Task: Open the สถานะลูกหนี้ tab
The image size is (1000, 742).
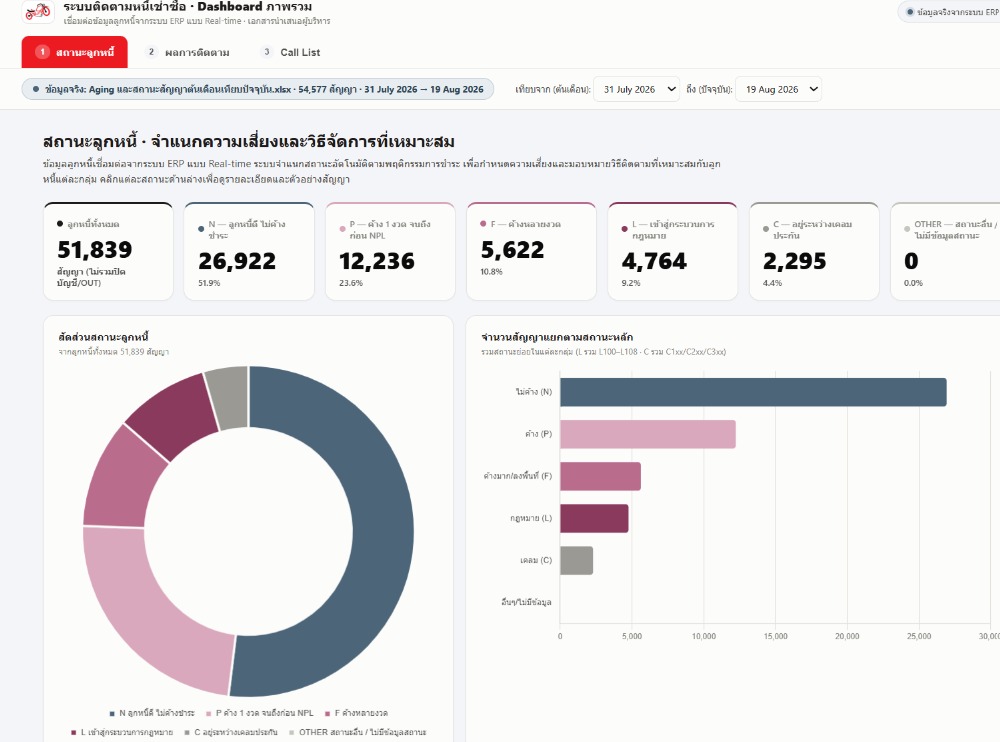Action: tap(75, 52)
